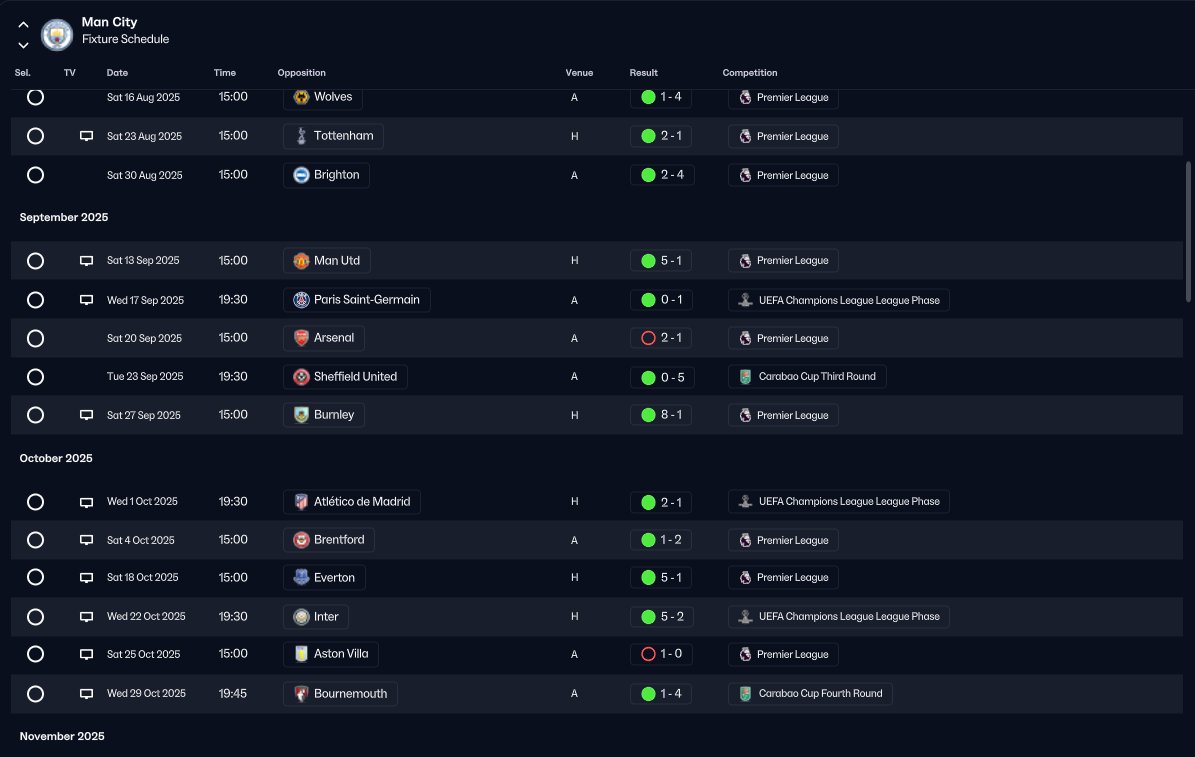Select the Brighton fixture radio button

tap(35, 175)
